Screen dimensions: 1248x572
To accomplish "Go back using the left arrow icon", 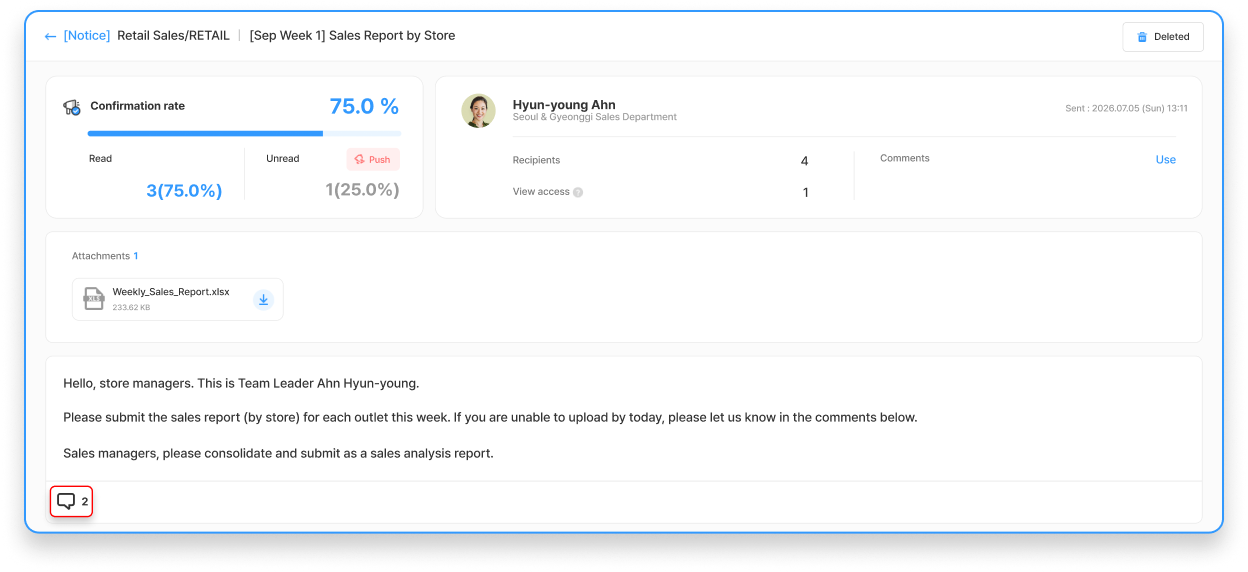I will [50, 36].
